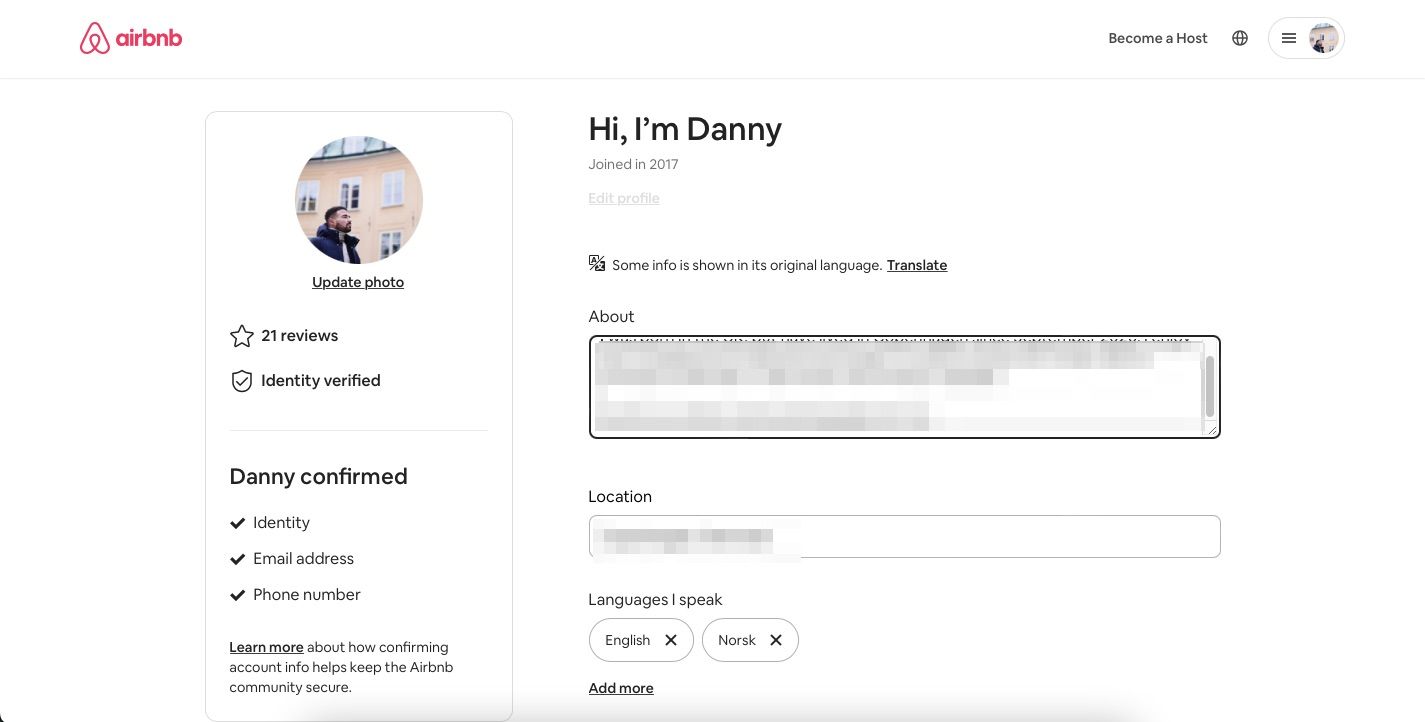Open Edit profile
The width and height of the screenshot is (1425, 722).
click(x=623, y=198)
